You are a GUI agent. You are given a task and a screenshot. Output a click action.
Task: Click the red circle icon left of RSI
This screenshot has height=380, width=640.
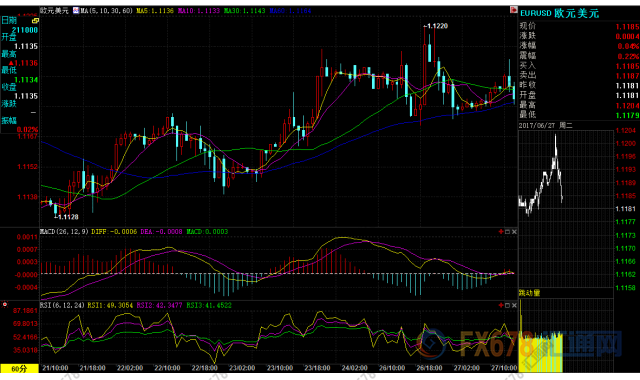[5, 304]
